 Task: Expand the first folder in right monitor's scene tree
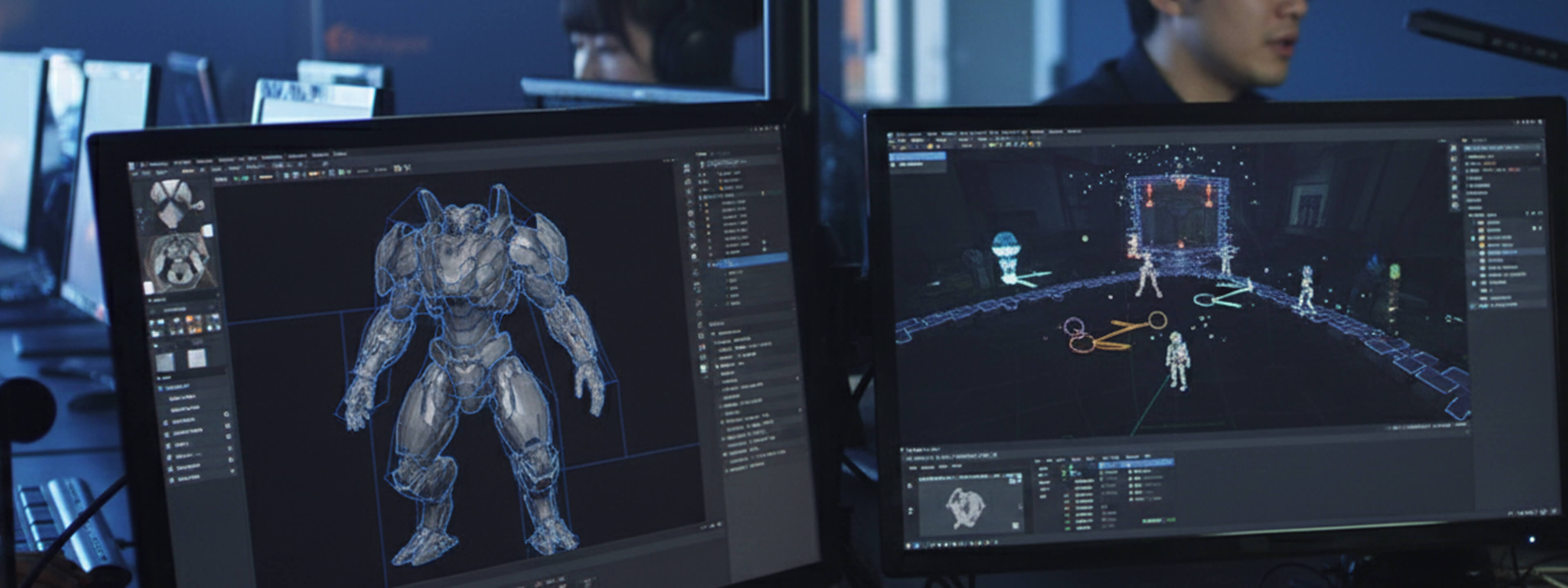(x=1481, y=223)
